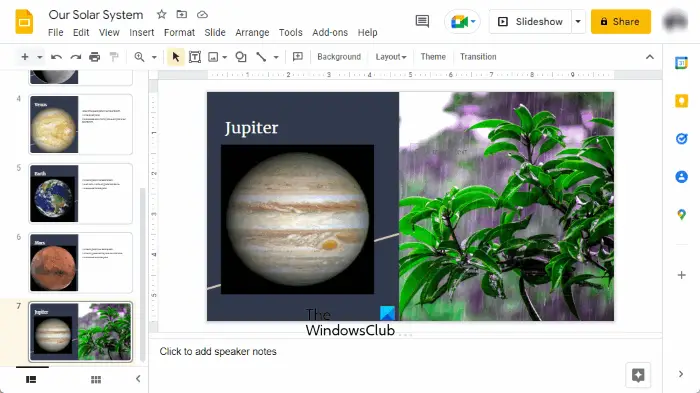Open Slideshow options dropdown arrow
Screen dimensions: 700x393
[x=578, y=21]
